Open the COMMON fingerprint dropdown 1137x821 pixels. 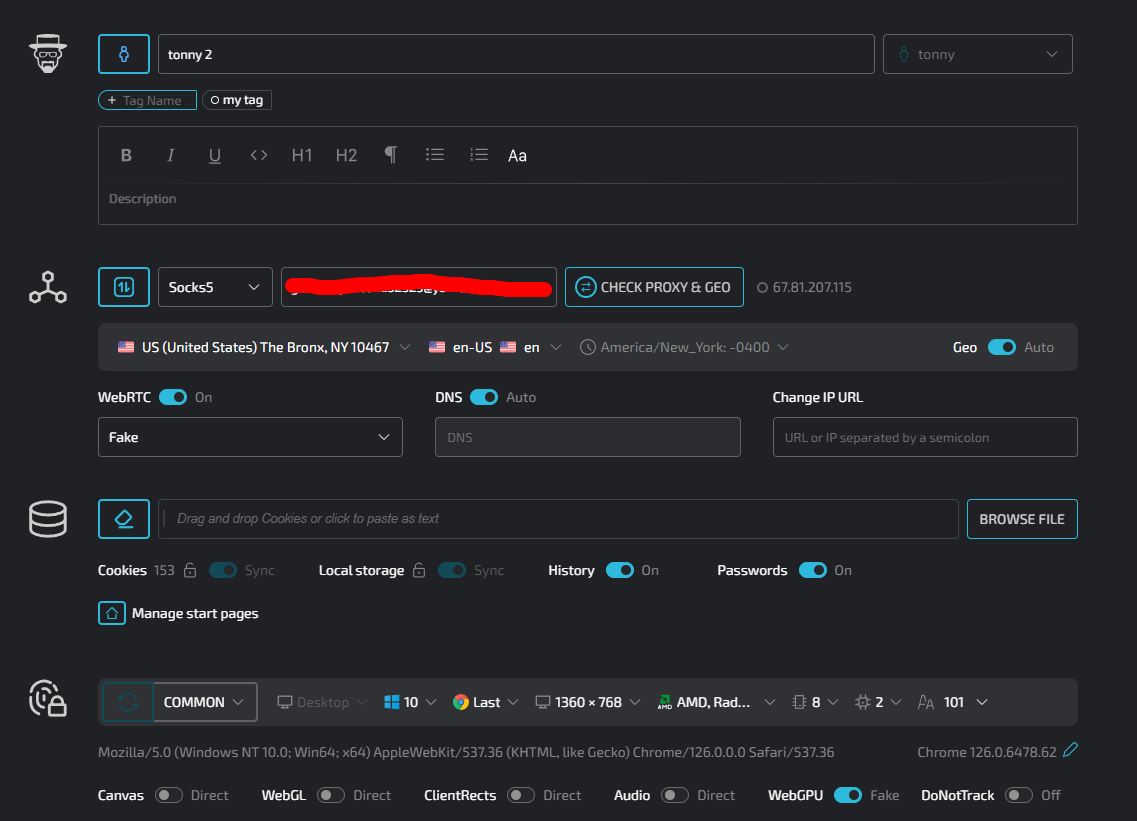[x=205, y=702]
